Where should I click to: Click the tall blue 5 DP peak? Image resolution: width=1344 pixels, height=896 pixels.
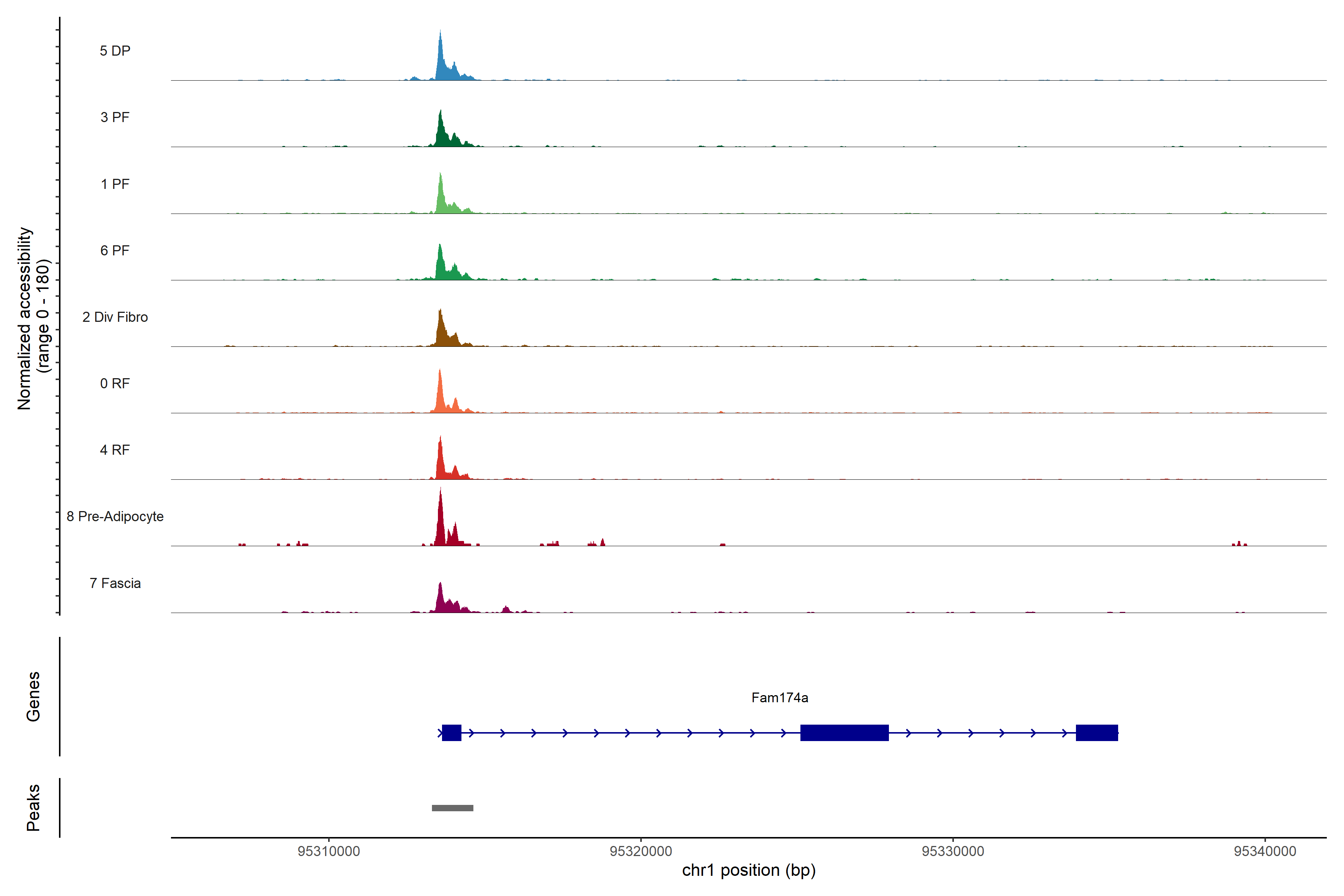441,63
